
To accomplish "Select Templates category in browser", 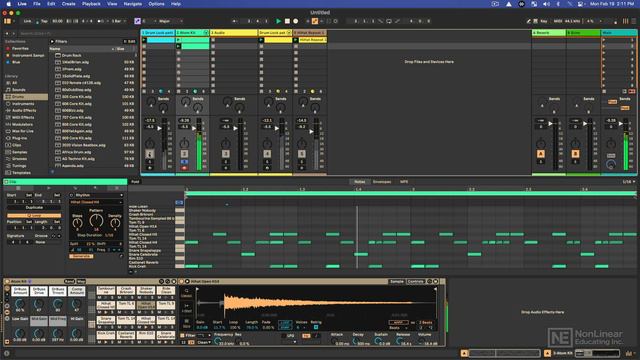I will point(21,173).
